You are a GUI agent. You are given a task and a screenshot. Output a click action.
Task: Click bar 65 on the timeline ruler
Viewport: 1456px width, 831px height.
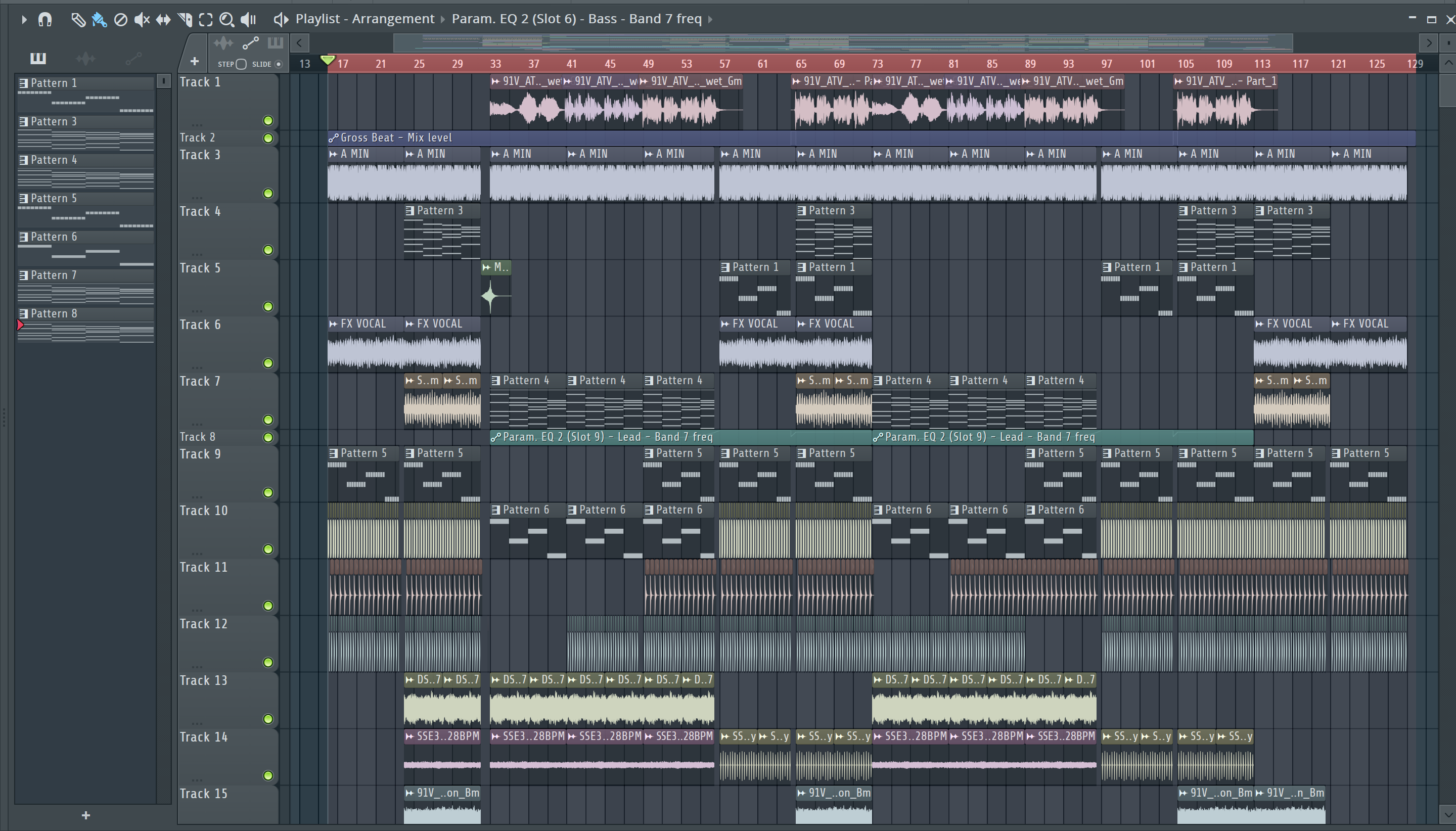click(801, 64)
